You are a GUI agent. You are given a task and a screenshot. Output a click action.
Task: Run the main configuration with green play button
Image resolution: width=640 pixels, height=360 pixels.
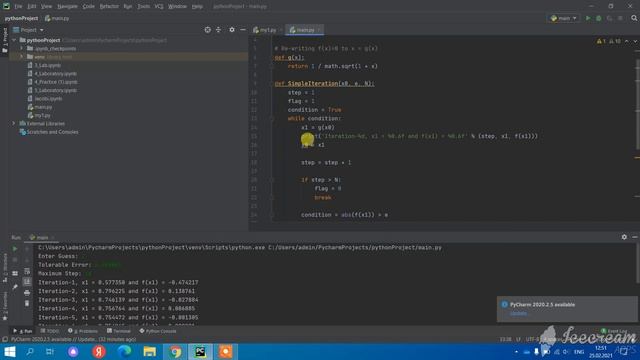click(x=588, y=18)
